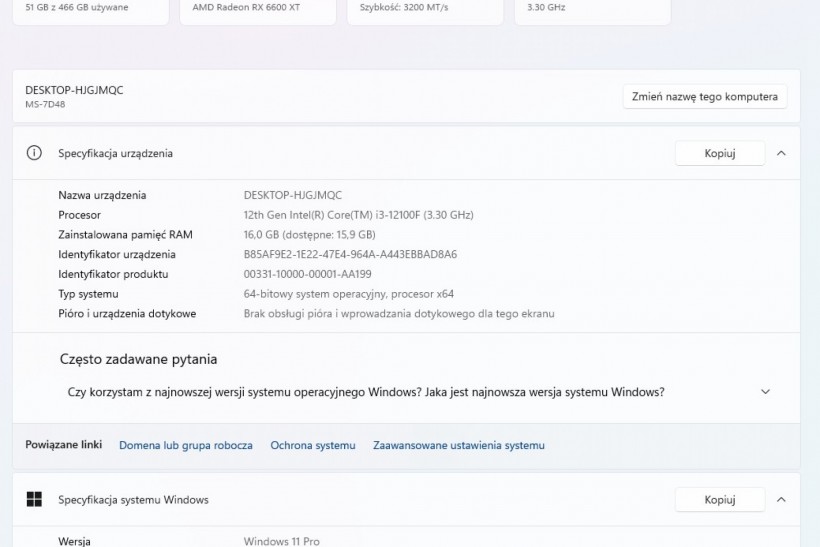Click the Identyfikator urządzenia value text
820x547 pixels.
tap(350, 254)
